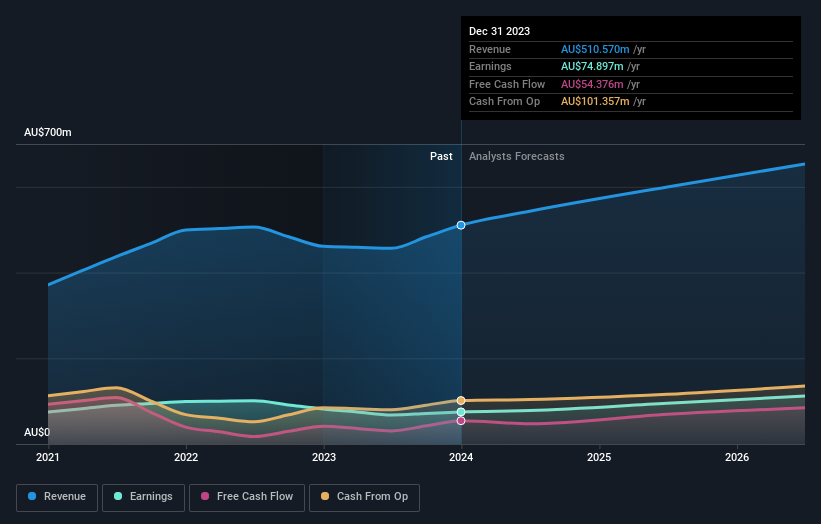Click the Free Cash Flow label in tooltip
821x524 pixels.
pyautogui.click(x=507, y=84)
